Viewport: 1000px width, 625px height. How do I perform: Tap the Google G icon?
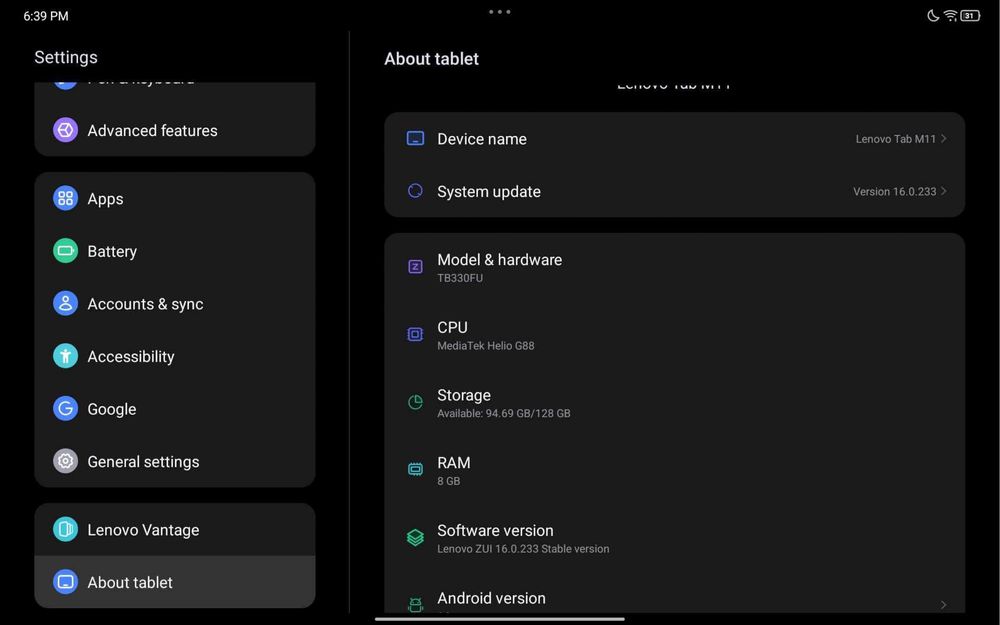pos(65,408)
